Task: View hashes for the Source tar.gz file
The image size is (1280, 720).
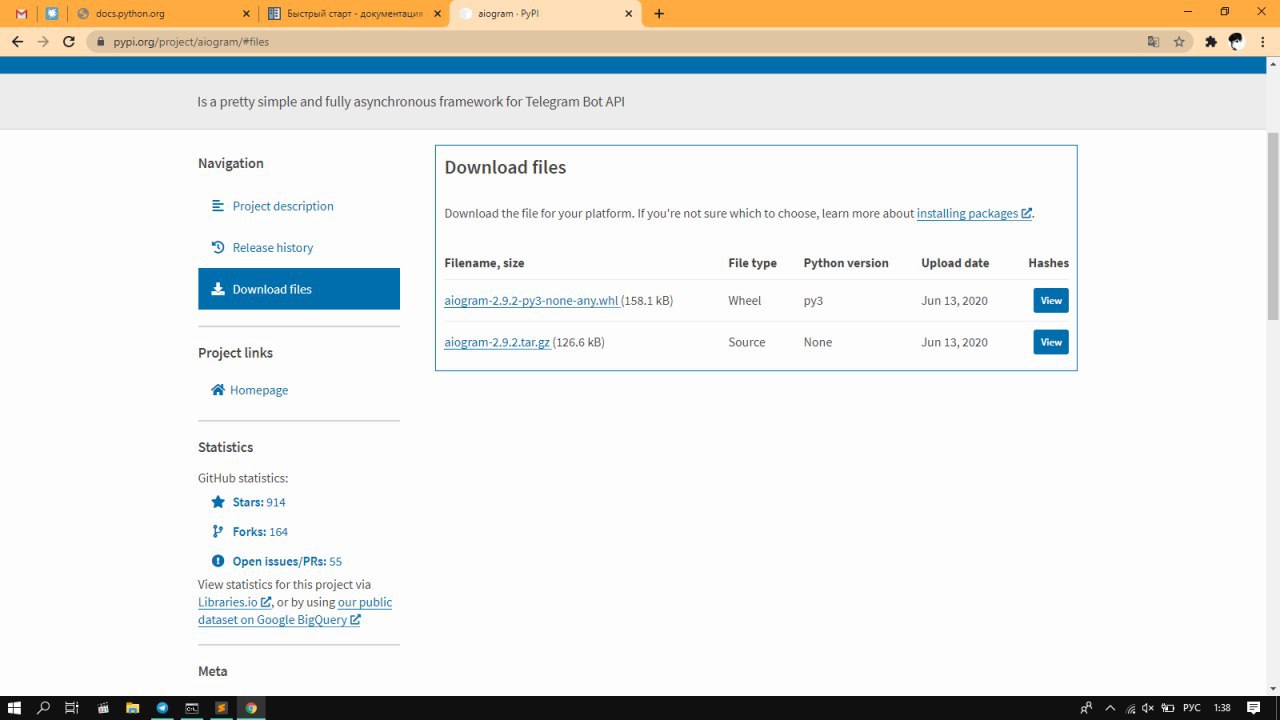Action: pyautogui.click(x=1051, y=342)
